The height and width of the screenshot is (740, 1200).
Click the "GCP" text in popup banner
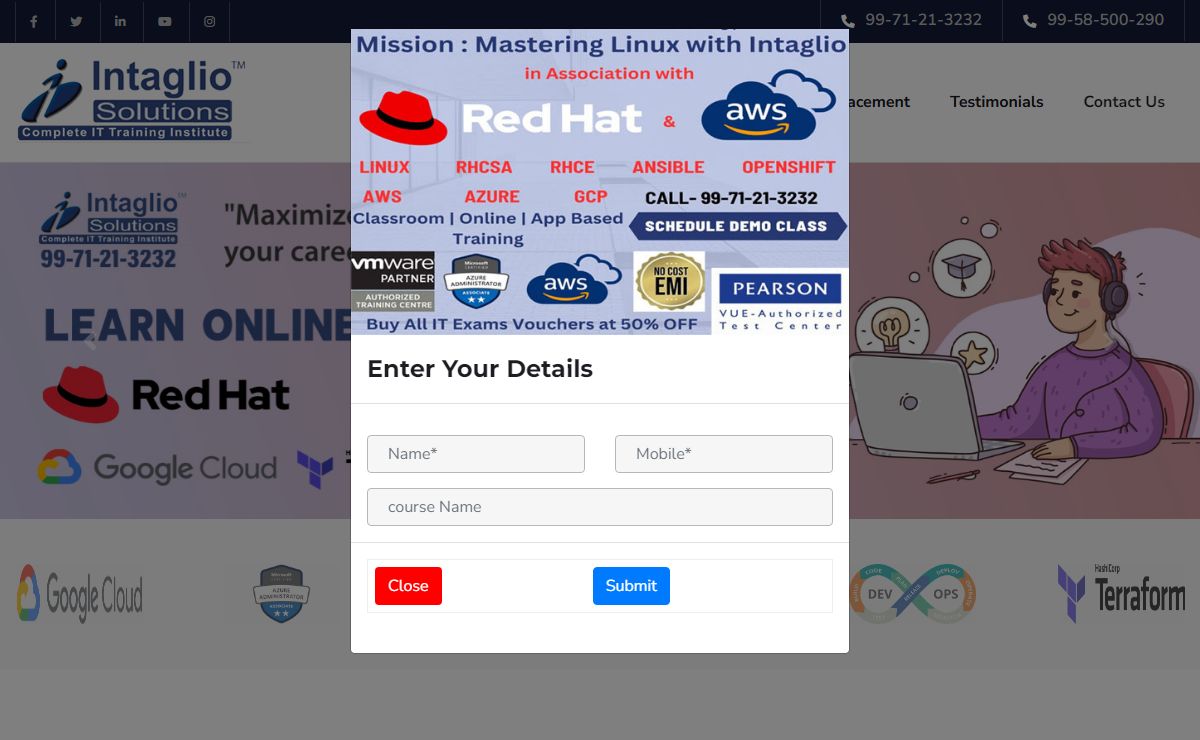(x=591, y=197)
